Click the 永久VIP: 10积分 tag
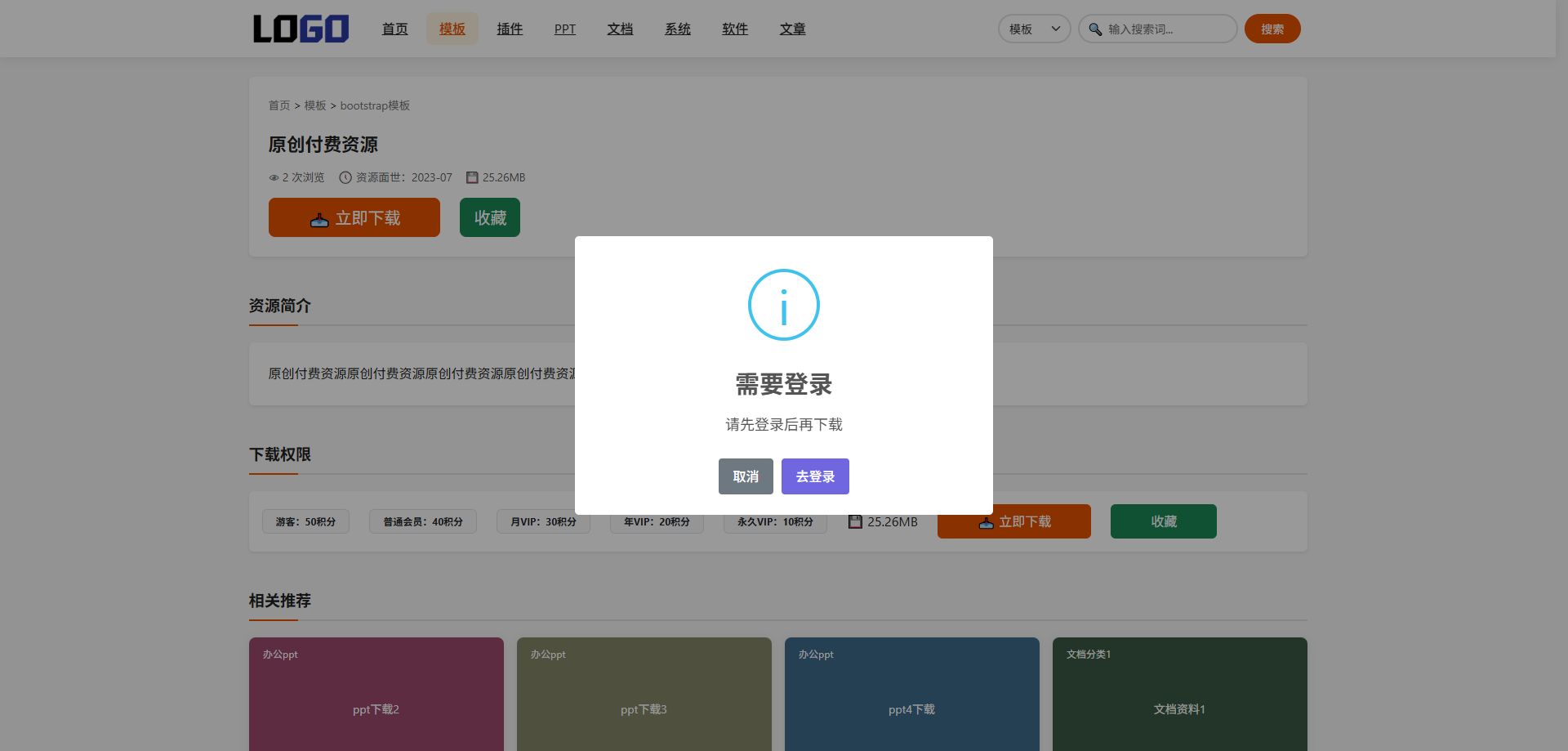 coord(775,521)
